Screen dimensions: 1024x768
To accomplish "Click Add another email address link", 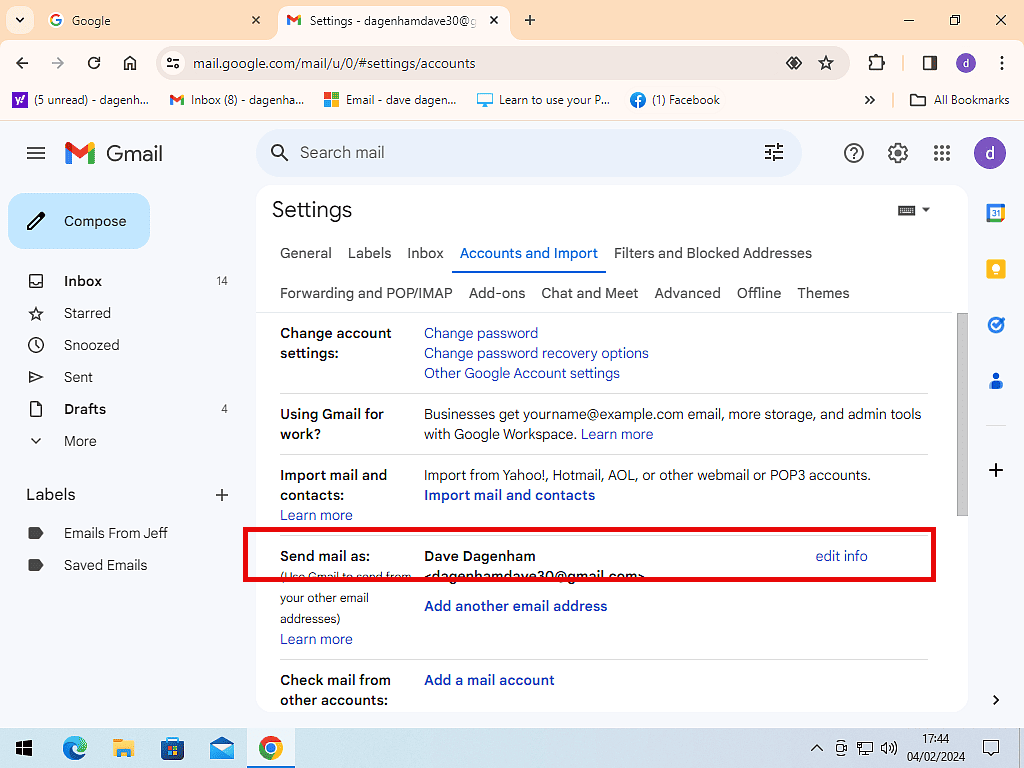I will pos(515,606).
